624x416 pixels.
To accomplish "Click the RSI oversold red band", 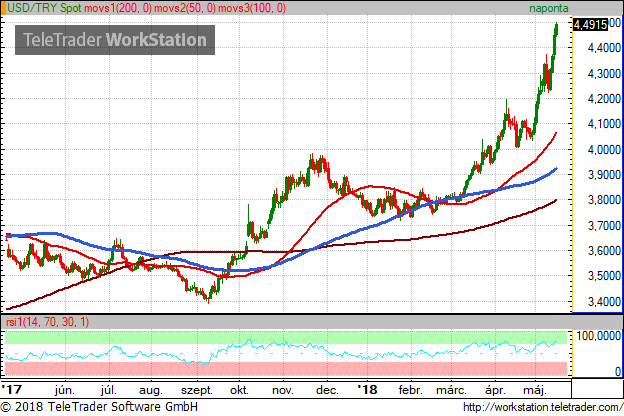I will (286, 369).
